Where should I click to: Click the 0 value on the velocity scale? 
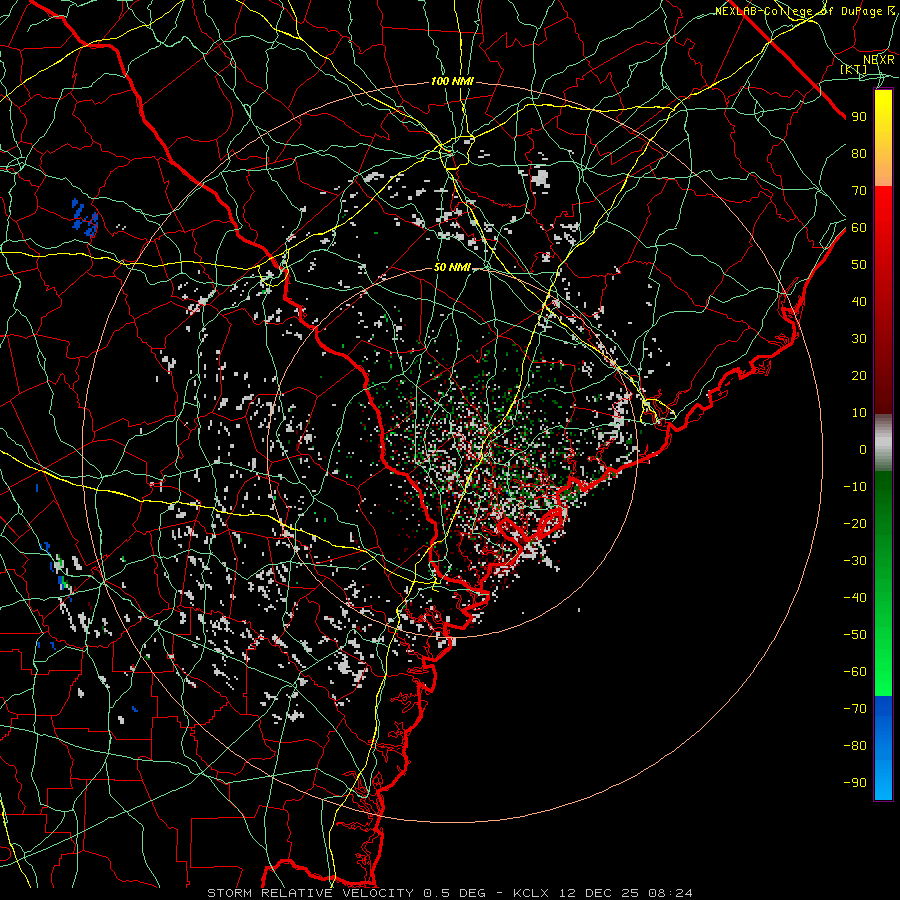863,450
